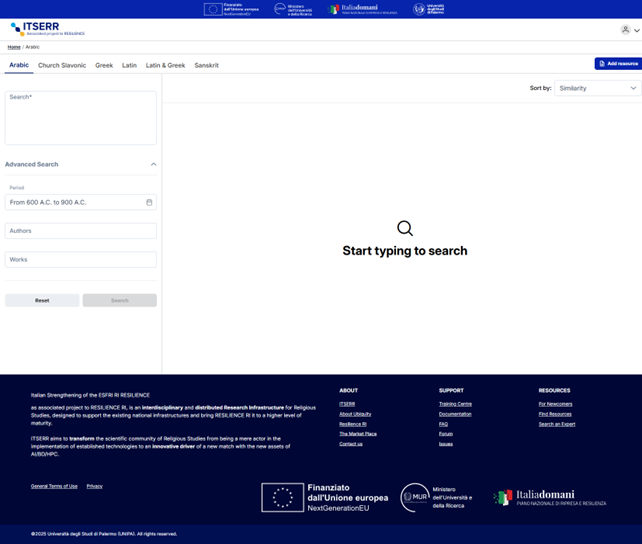Open the Latin & Greek tab

165,65
